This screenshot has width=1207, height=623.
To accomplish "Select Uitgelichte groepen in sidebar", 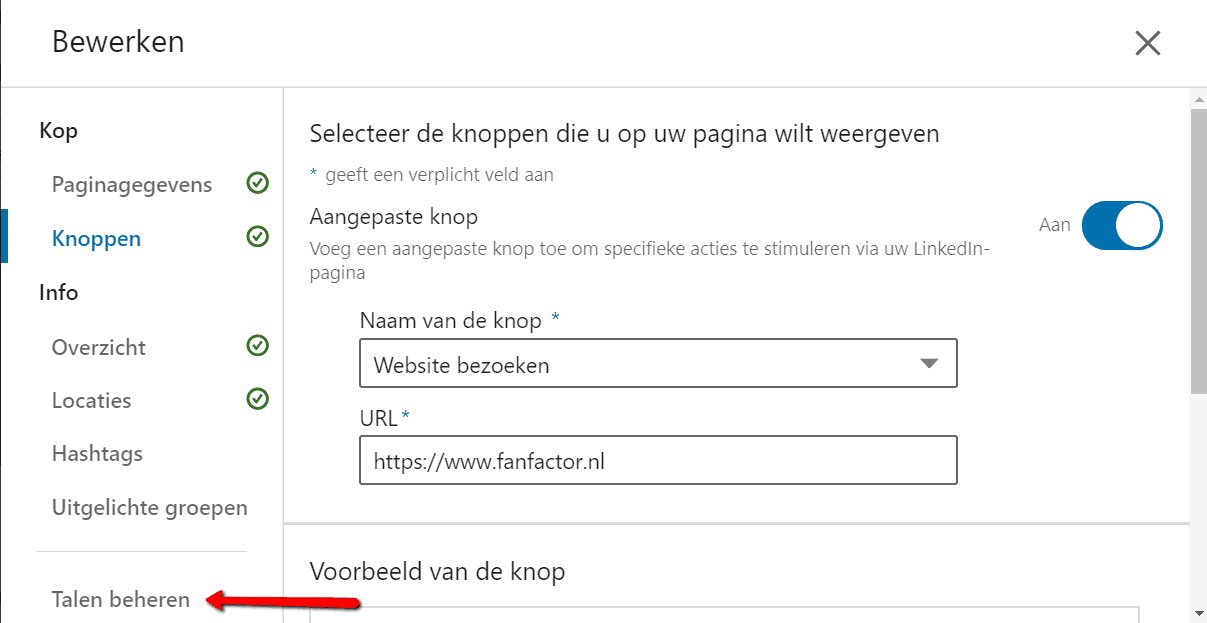I will (150, 507).
